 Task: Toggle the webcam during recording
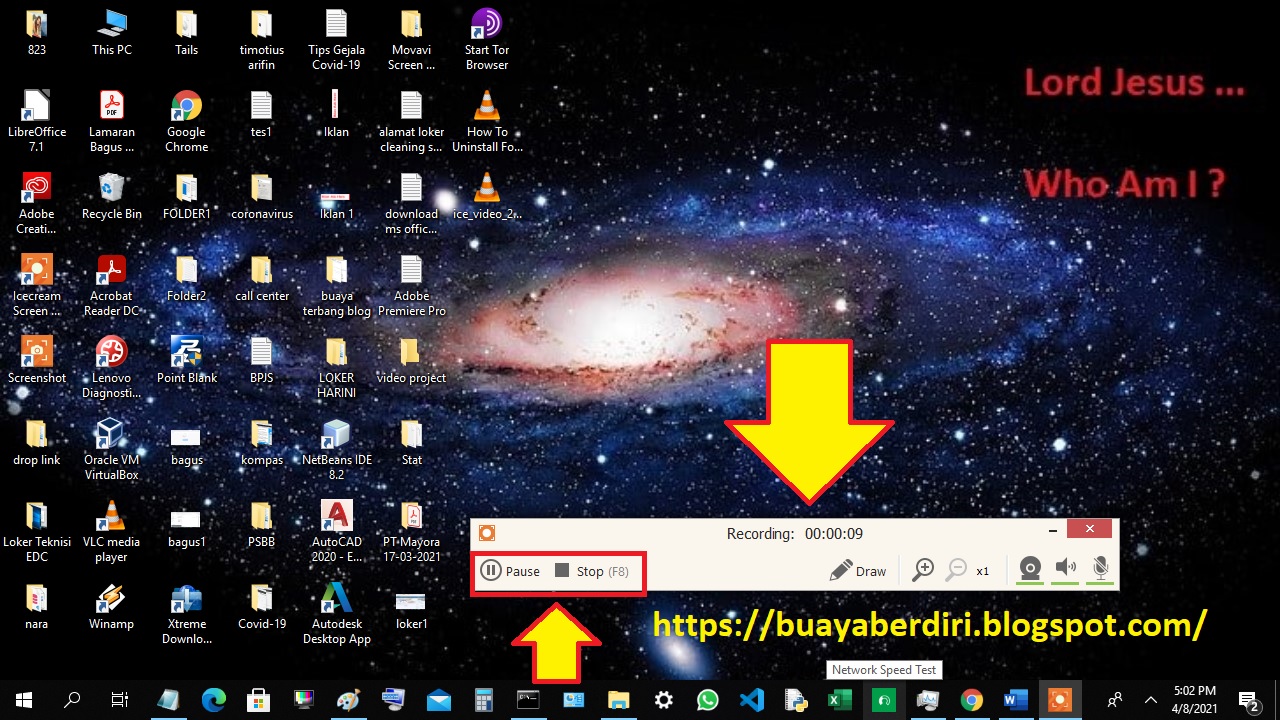(x=1029, y=570)
